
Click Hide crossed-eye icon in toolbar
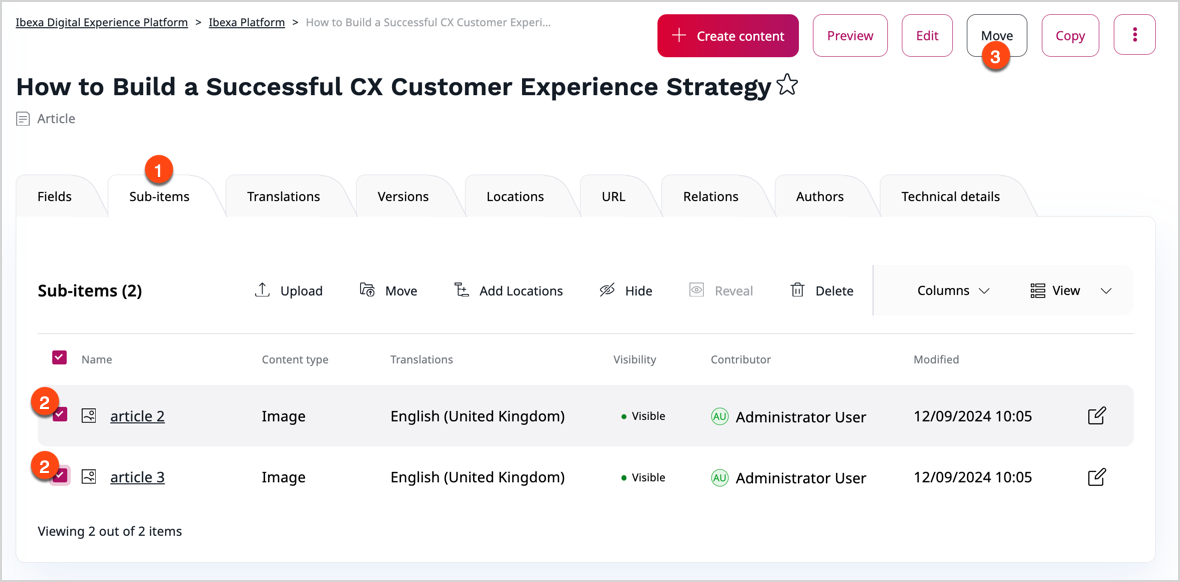pyautogui.click(x=607, y=290)
